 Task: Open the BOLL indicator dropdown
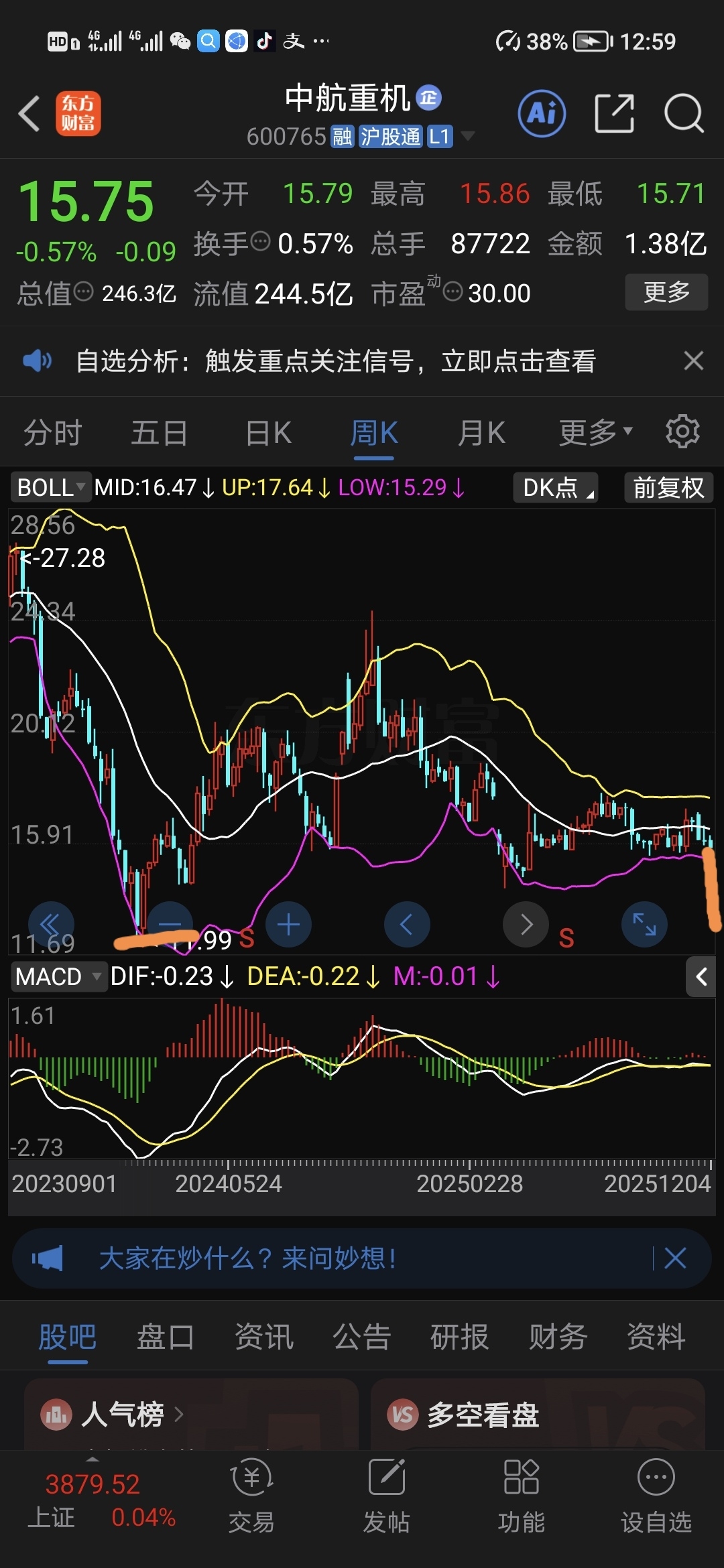click(50, 487)
